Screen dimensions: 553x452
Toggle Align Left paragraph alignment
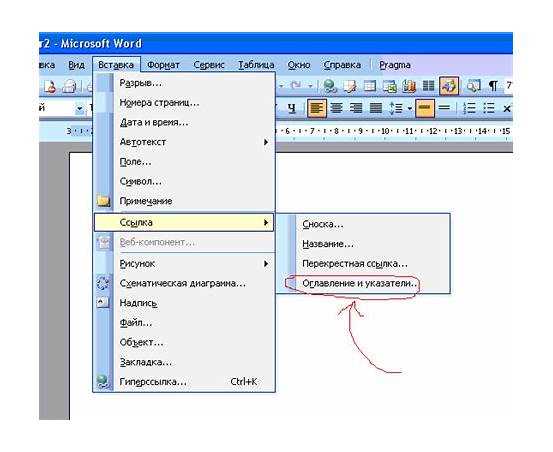tap(317, 108)
